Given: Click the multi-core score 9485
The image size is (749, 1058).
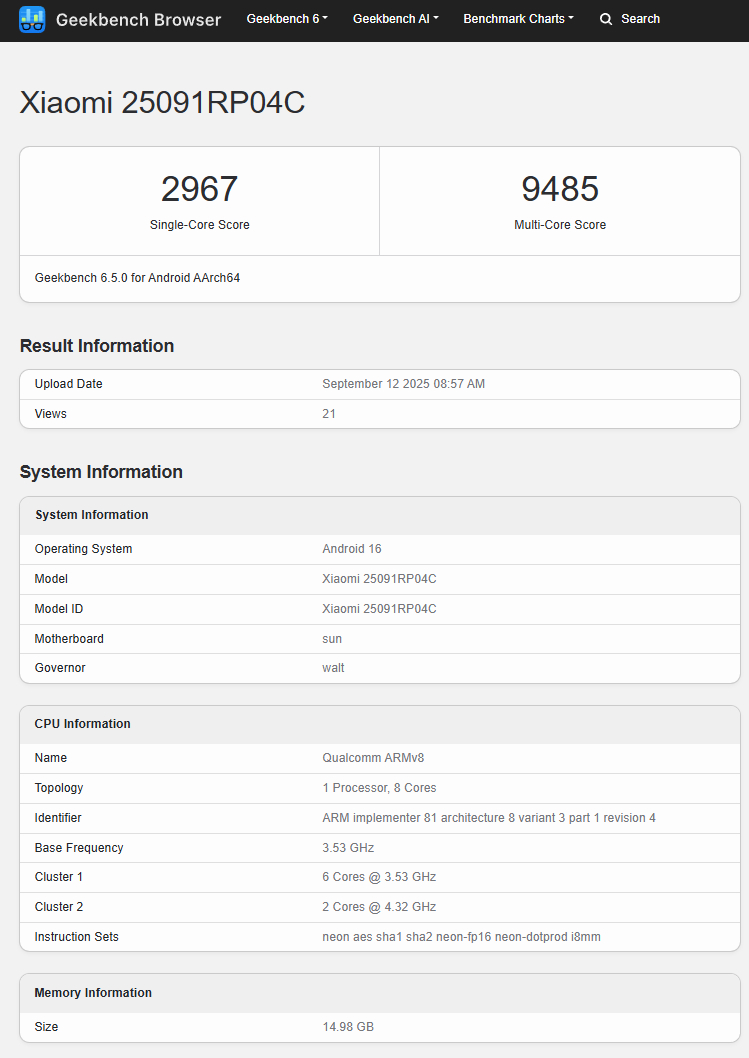Looking at the screenshot, I should (x=560, y=189).
